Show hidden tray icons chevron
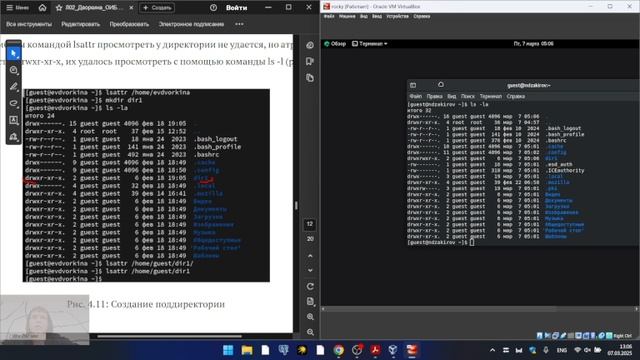640x360 pixels. pos(492,350)
